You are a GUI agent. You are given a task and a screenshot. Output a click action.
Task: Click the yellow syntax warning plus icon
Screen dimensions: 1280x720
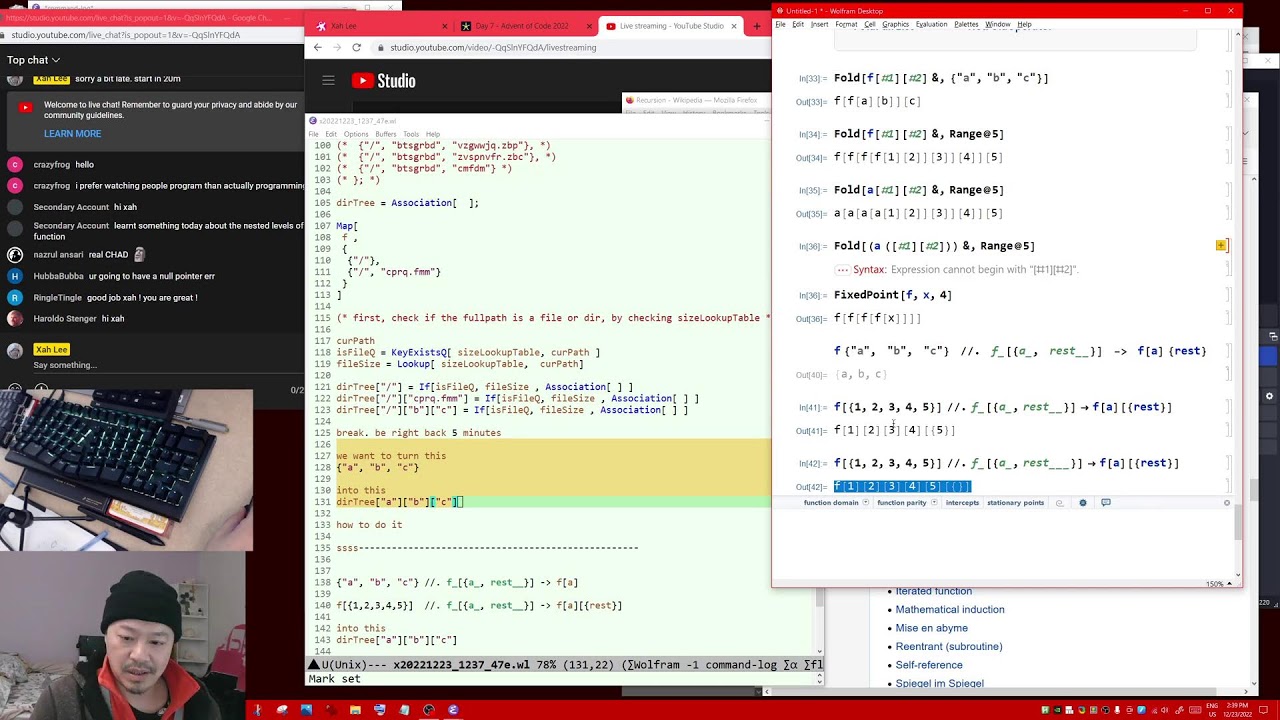1221,245
